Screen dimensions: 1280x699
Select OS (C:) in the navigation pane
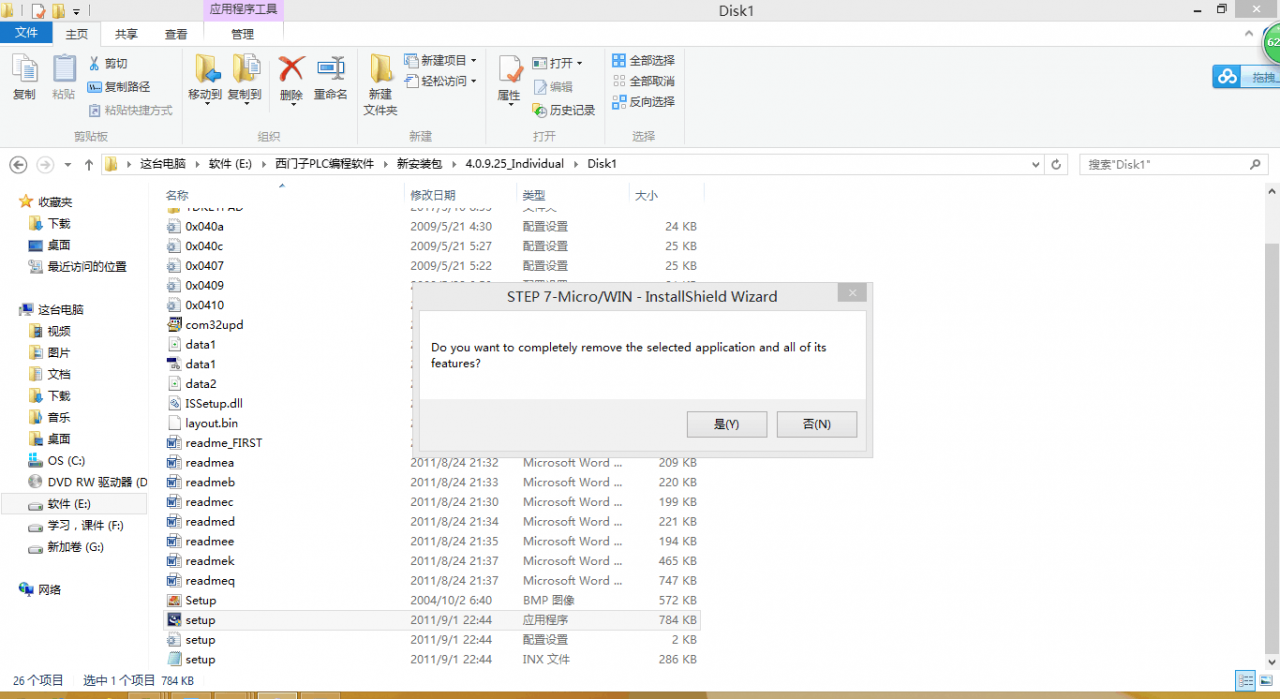66,461
